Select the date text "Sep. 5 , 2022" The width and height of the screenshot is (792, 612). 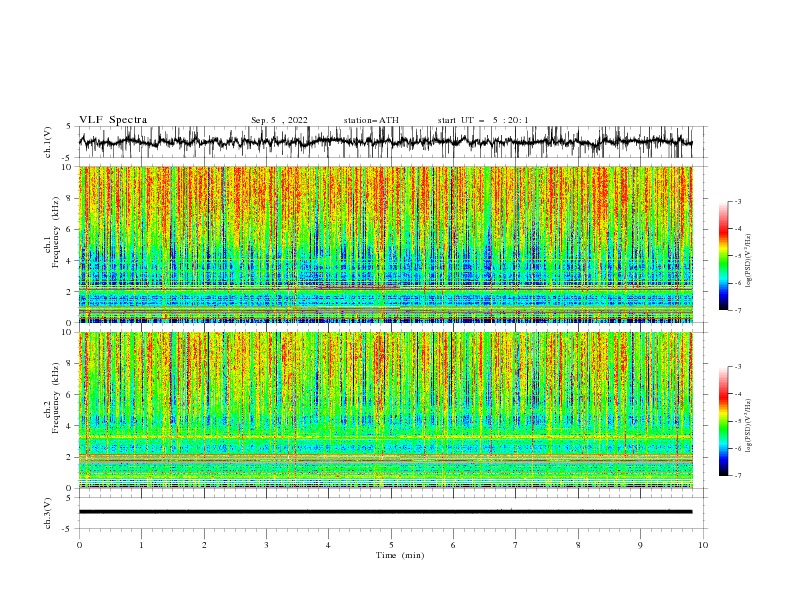[279, 120]
